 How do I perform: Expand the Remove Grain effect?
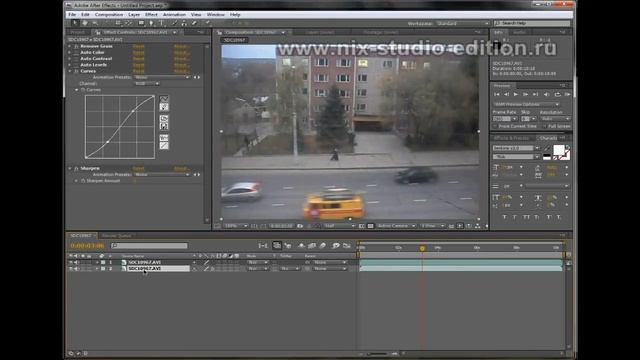[70, 47]
